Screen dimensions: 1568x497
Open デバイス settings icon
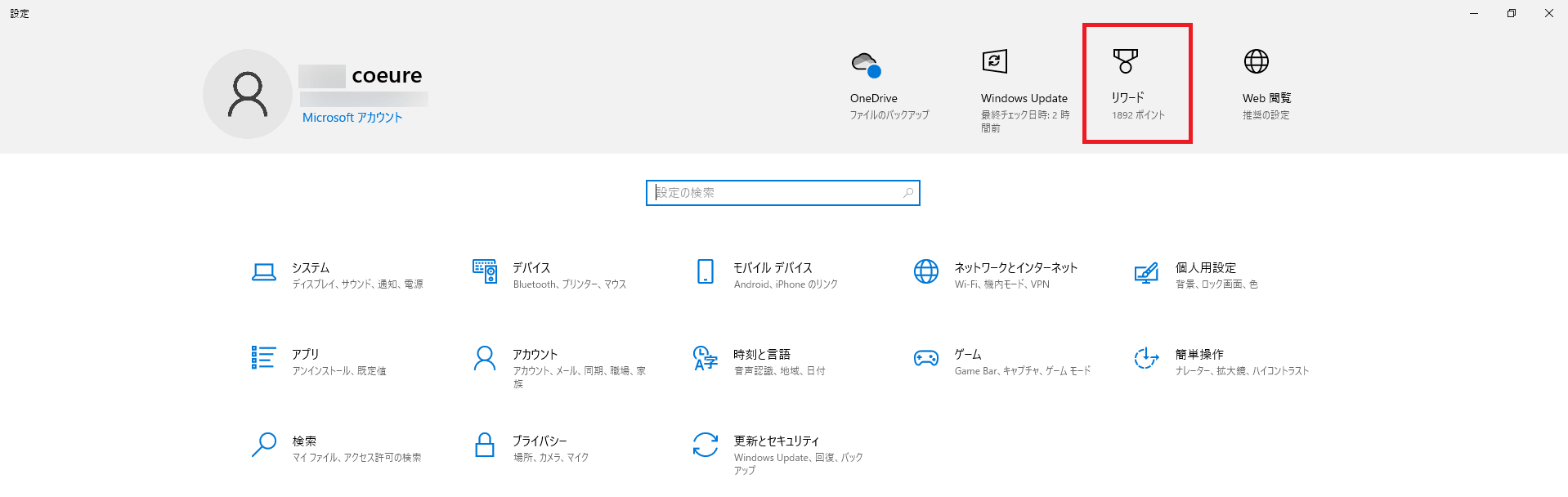[485, 271]
